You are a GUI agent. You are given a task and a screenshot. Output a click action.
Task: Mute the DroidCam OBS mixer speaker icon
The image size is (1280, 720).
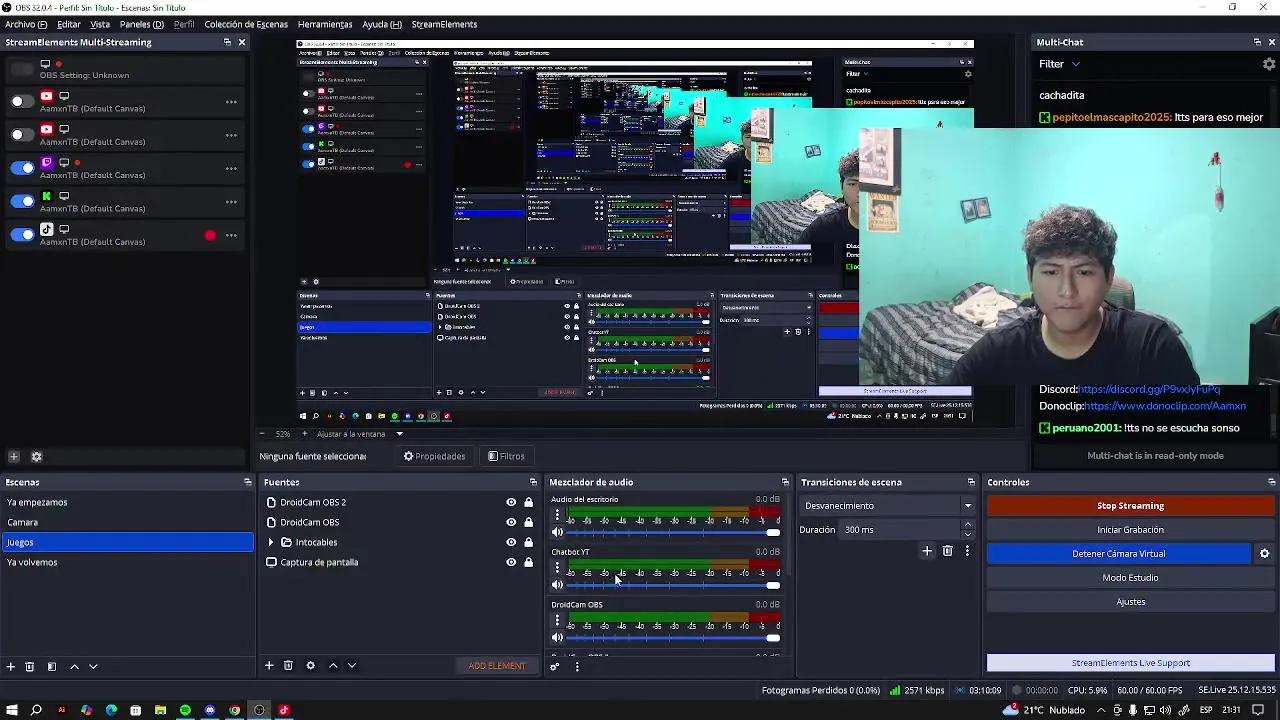pos(558,638)
